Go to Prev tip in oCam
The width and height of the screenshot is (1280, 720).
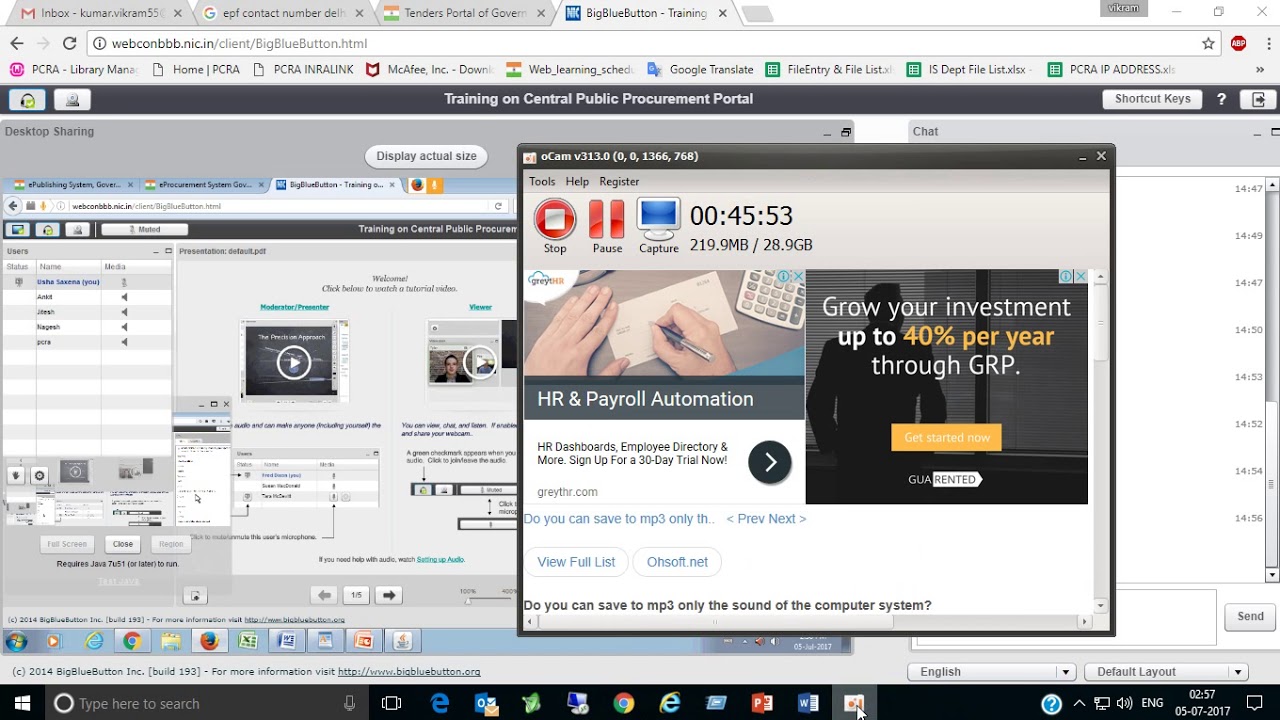click(746, 519)
